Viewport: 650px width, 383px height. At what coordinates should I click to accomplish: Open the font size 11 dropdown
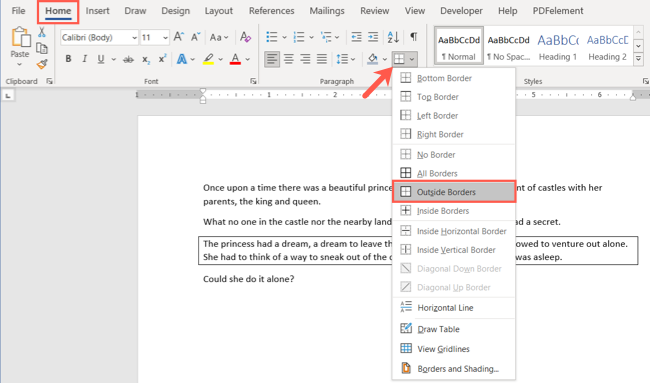pos(165,38)
